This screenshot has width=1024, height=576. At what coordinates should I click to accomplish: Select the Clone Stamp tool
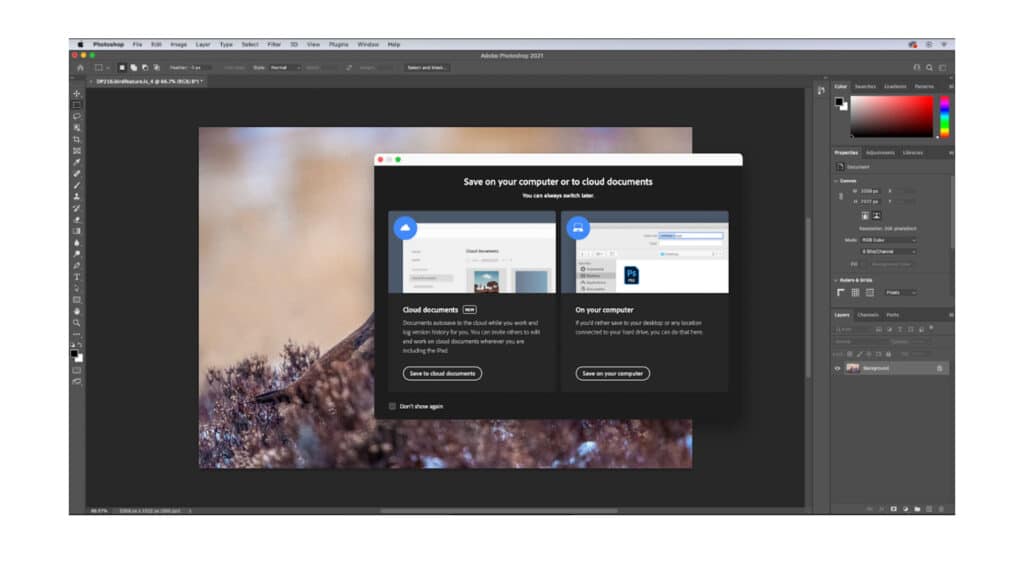click(77, 197)
